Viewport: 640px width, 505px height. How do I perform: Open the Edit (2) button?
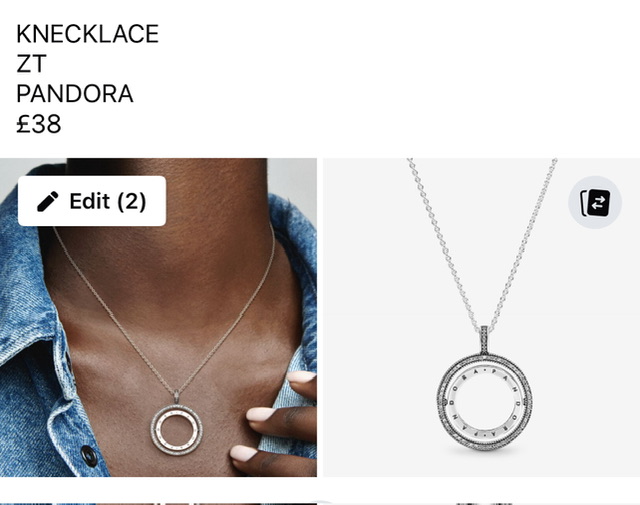pos(92,201)
